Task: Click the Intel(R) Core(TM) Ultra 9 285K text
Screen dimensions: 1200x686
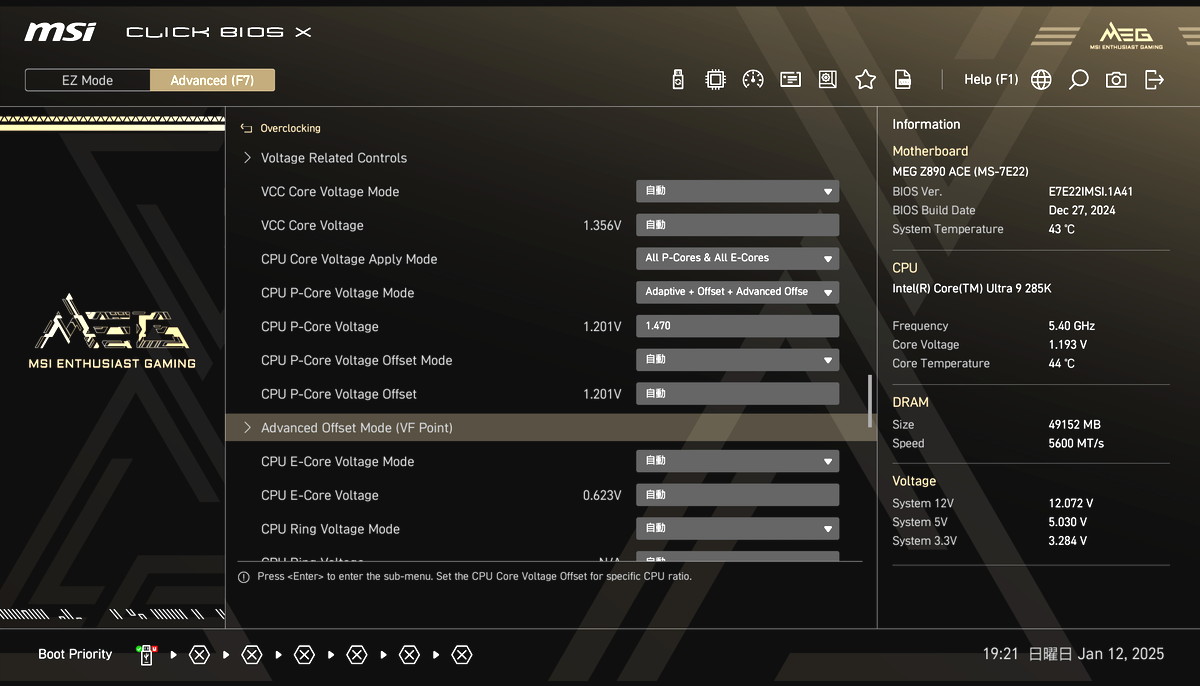Action: 972,289
